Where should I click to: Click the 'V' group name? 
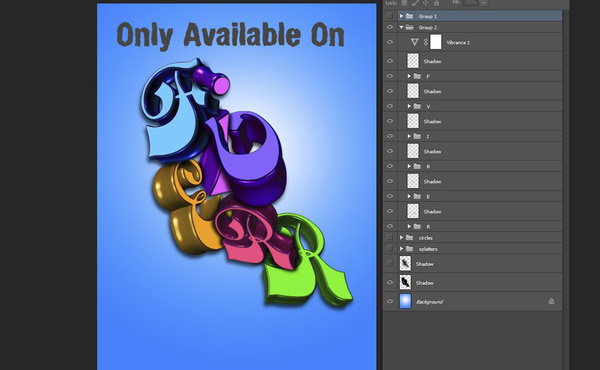428,106
